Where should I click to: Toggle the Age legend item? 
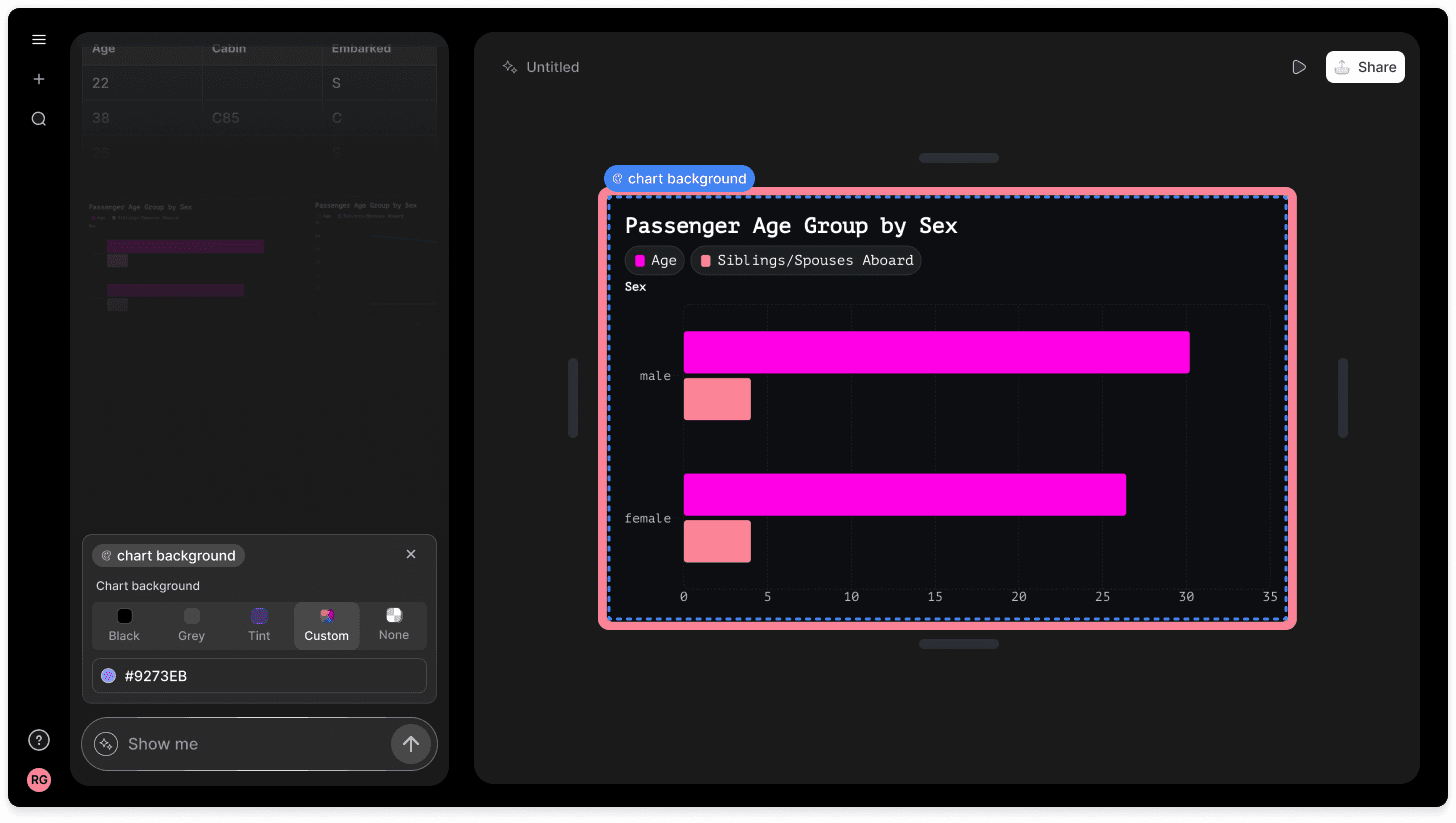click(x=655, y=261)
